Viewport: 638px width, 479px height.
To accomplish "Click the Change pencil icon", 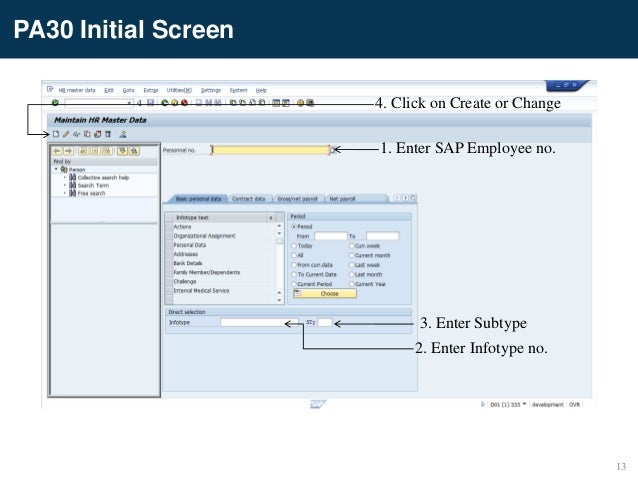I will click(x=66, y=134).
